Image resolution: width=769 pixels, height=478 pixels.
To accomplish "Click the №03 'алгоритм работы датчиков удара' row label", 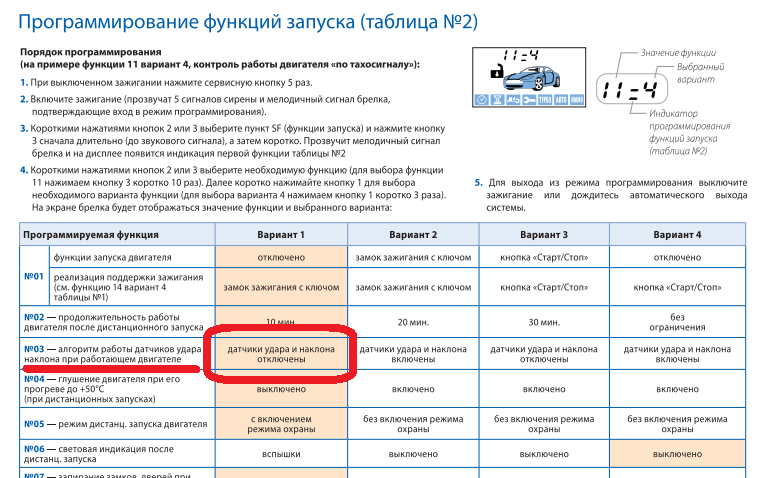I will 113,354.
